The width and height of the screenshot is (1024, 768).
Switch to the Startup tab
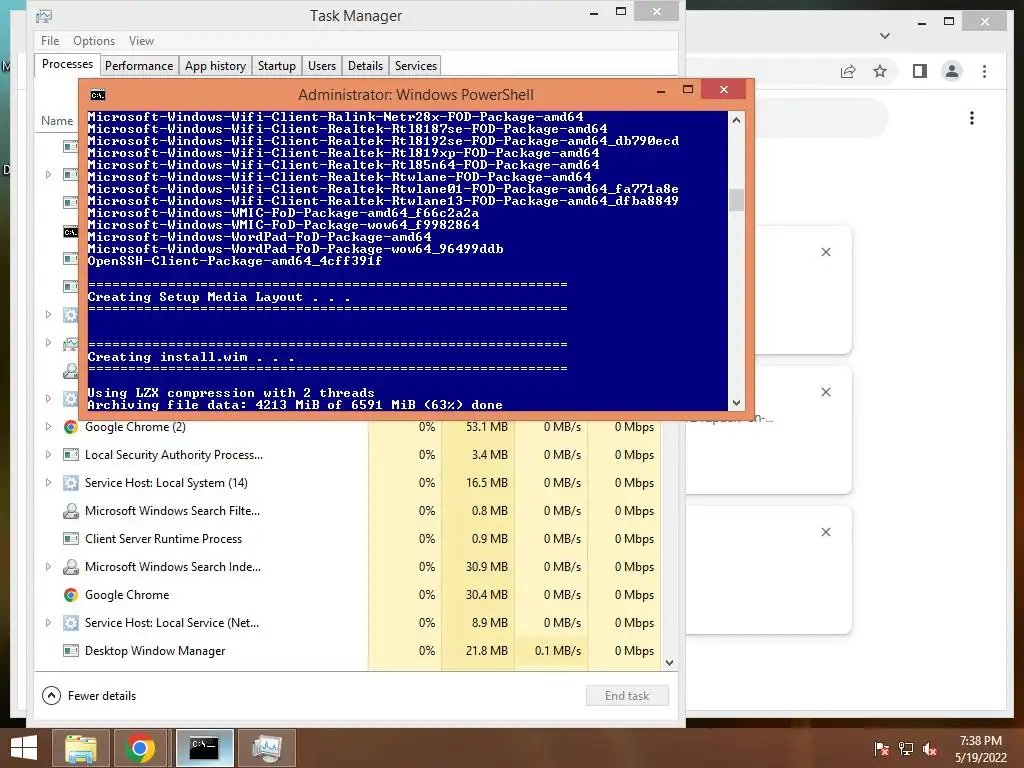click(276, 65)
